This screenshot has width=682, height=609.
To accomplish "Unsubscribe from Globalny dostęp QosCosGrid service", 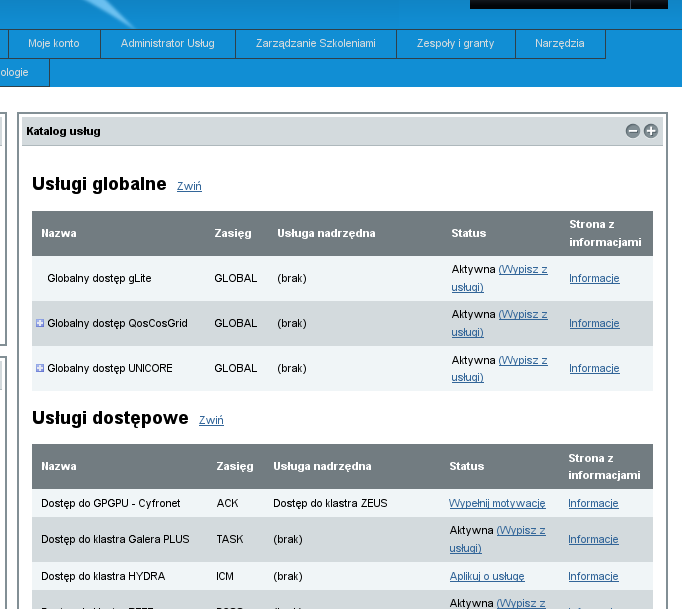I will 499,323.
